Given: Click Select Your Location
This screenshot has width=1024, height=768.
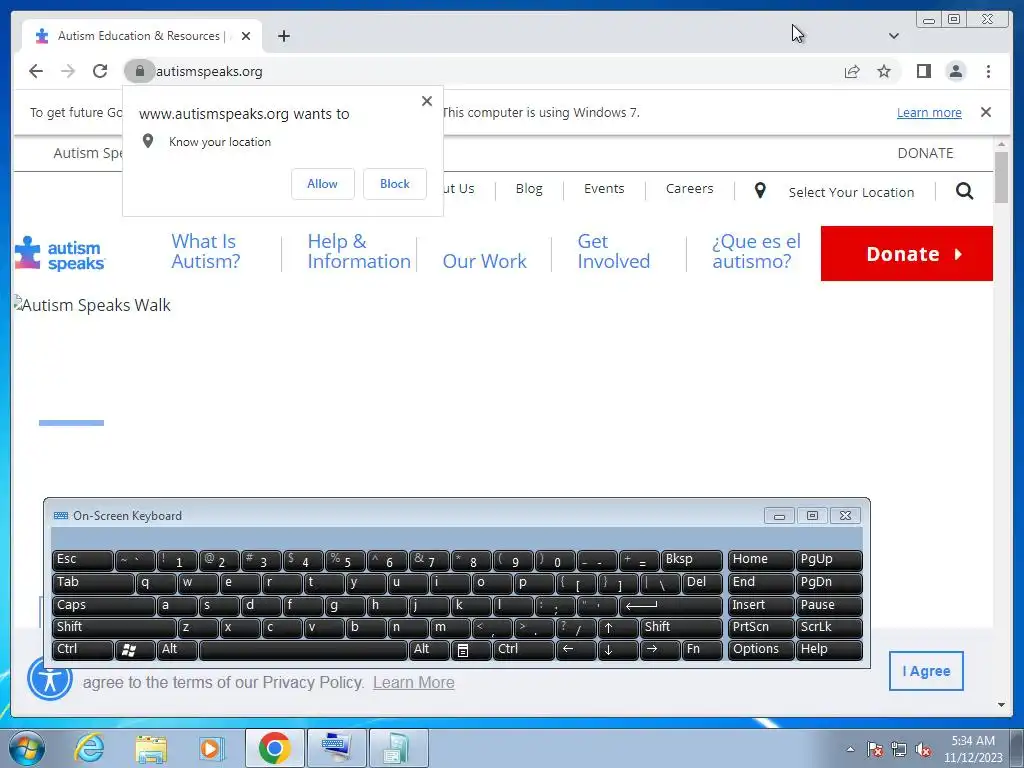Looking at the screenshot, I should pos(851,192).
